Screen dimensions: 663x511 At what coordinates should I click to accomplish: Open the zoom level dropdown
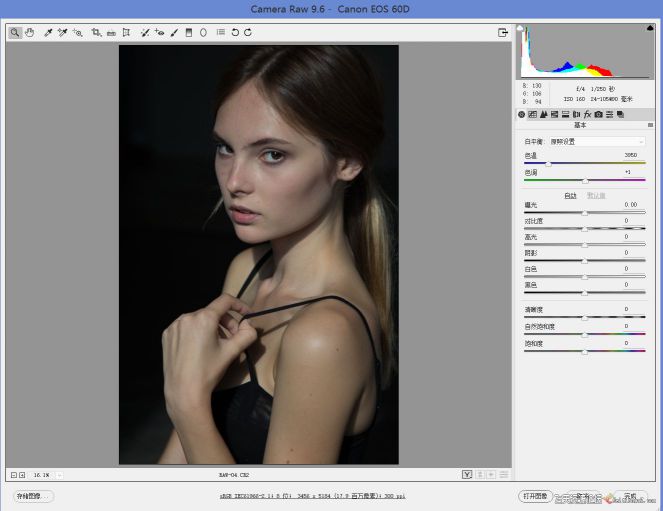[59, 475]
